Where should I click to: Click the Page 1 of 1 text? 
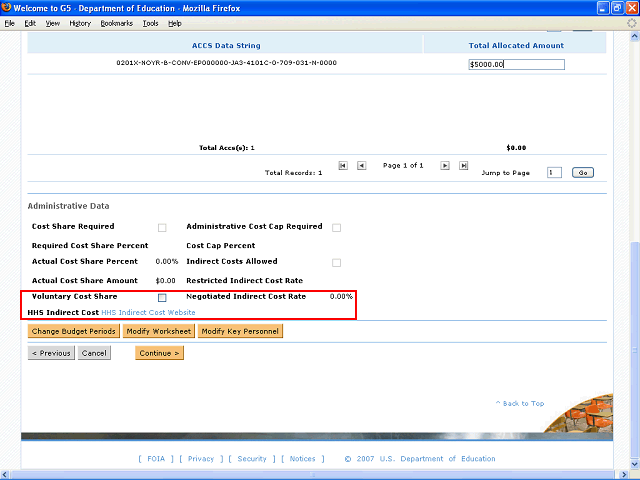pyautogui.click(x=403, y=166)
